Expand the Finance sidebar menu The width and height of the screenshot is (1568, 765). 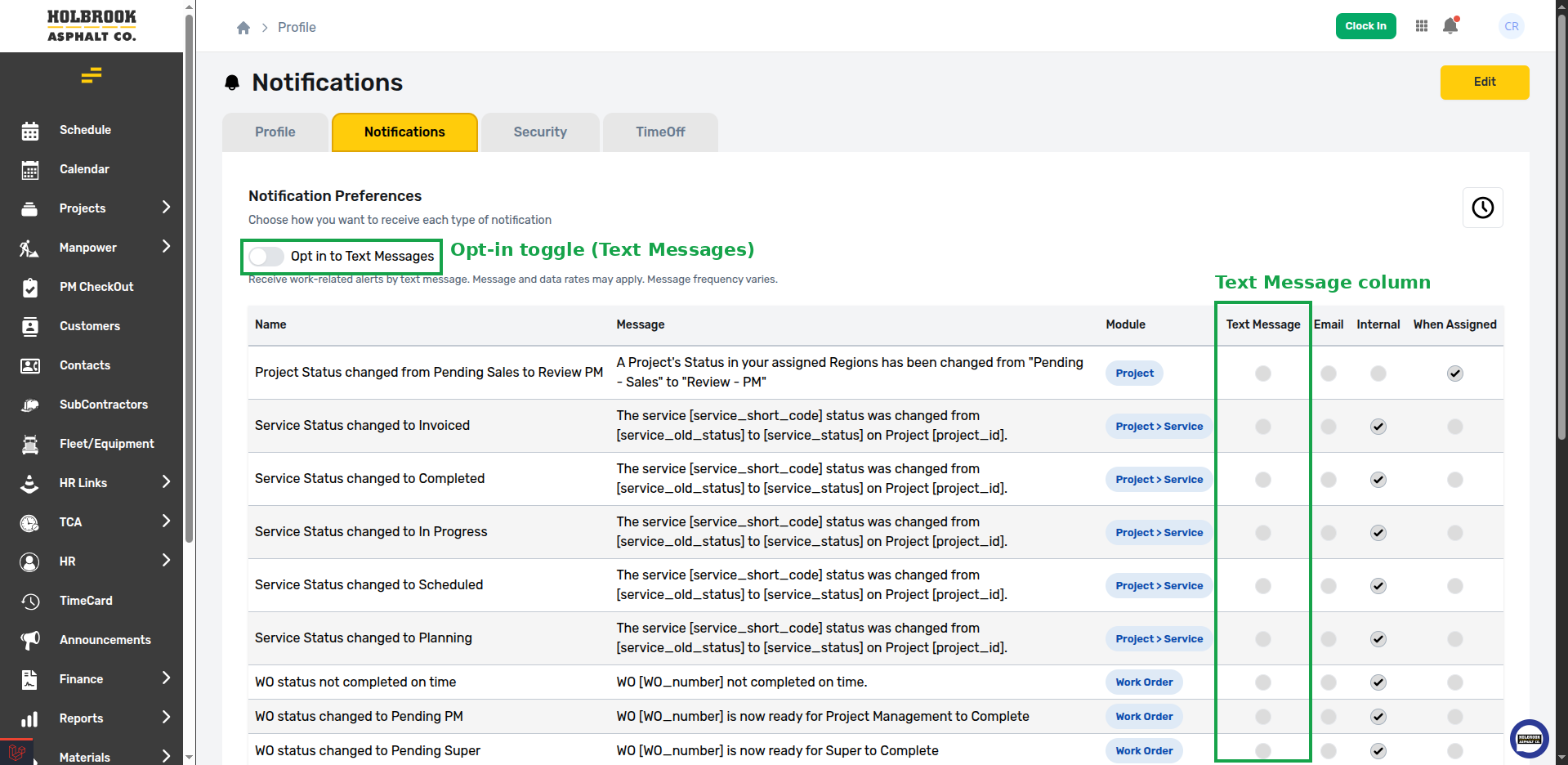coord(167,678)
